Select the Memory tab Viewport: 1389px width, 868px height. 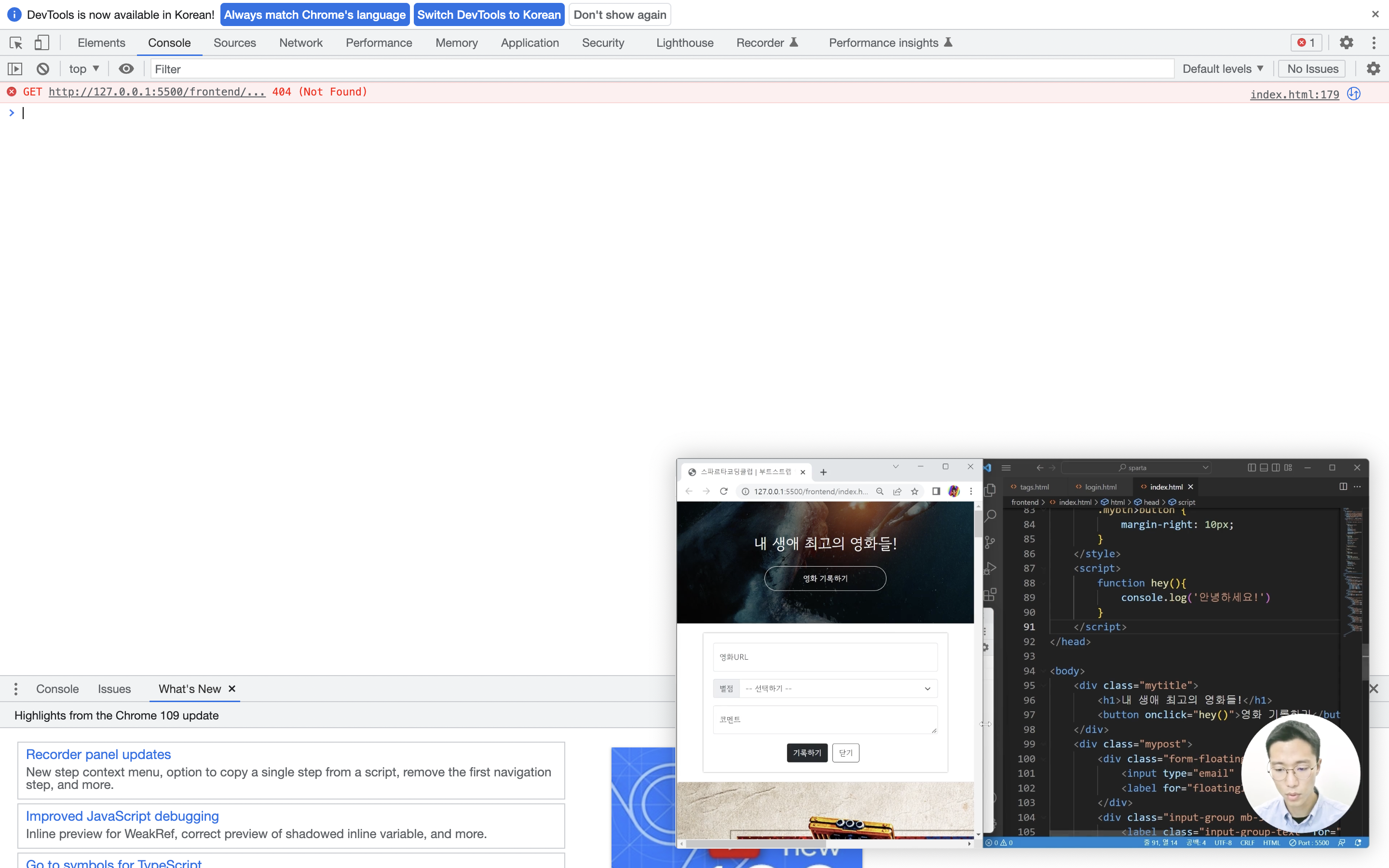click(457, 43)
